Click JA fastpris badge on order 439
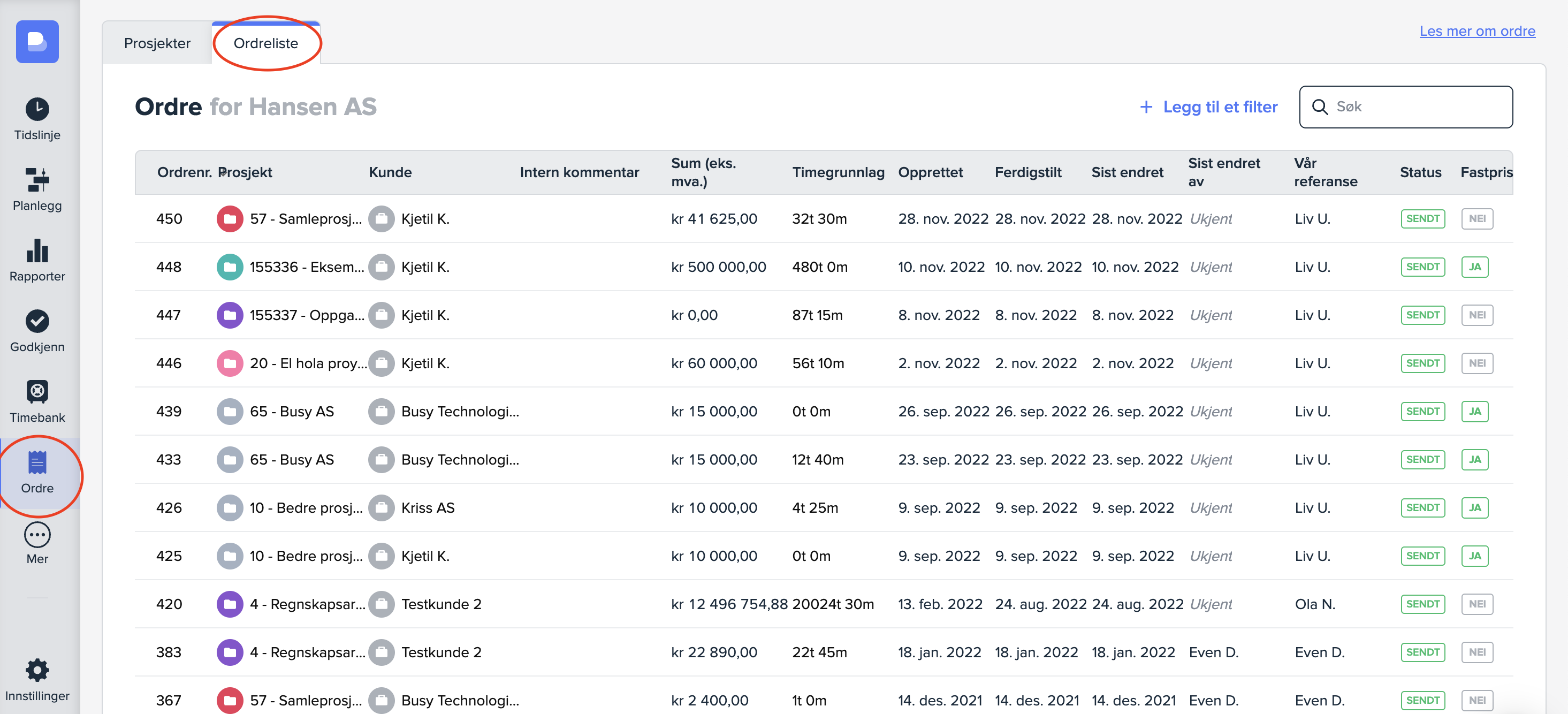 tap(1474, 412)
